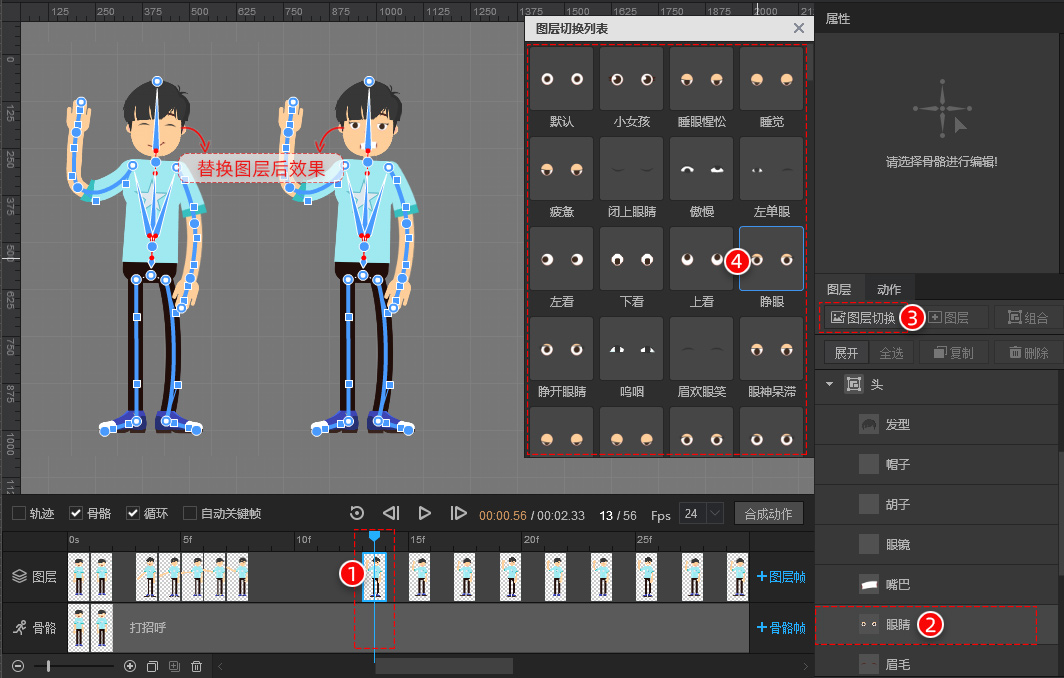This screenshot has height=678, width=1064.
Task: Open the Fps dropdown showing 24
Action: tap(702, 514)
